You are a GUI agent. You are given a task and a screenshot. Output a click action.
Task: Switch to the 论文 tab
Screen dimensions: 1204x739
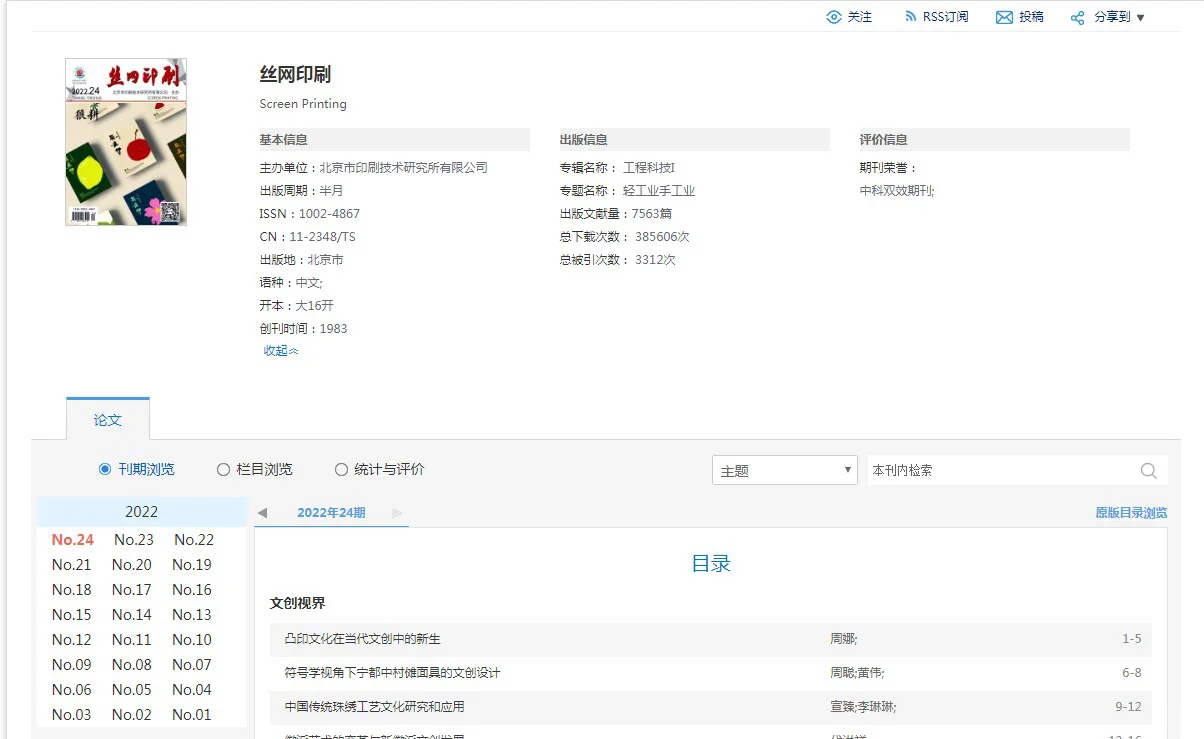click(x=107, y=420)
